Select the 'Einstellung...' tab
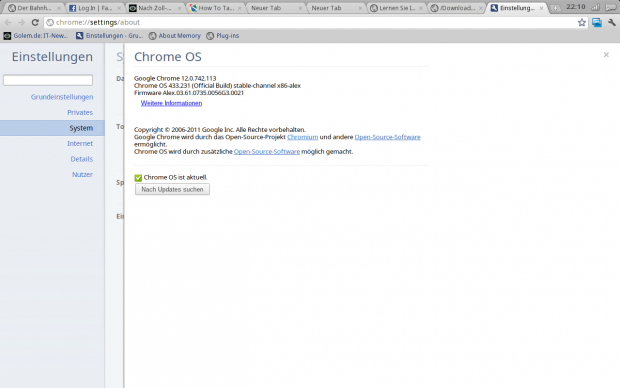The height and width of the screenshot is (388, 620). 517,8
